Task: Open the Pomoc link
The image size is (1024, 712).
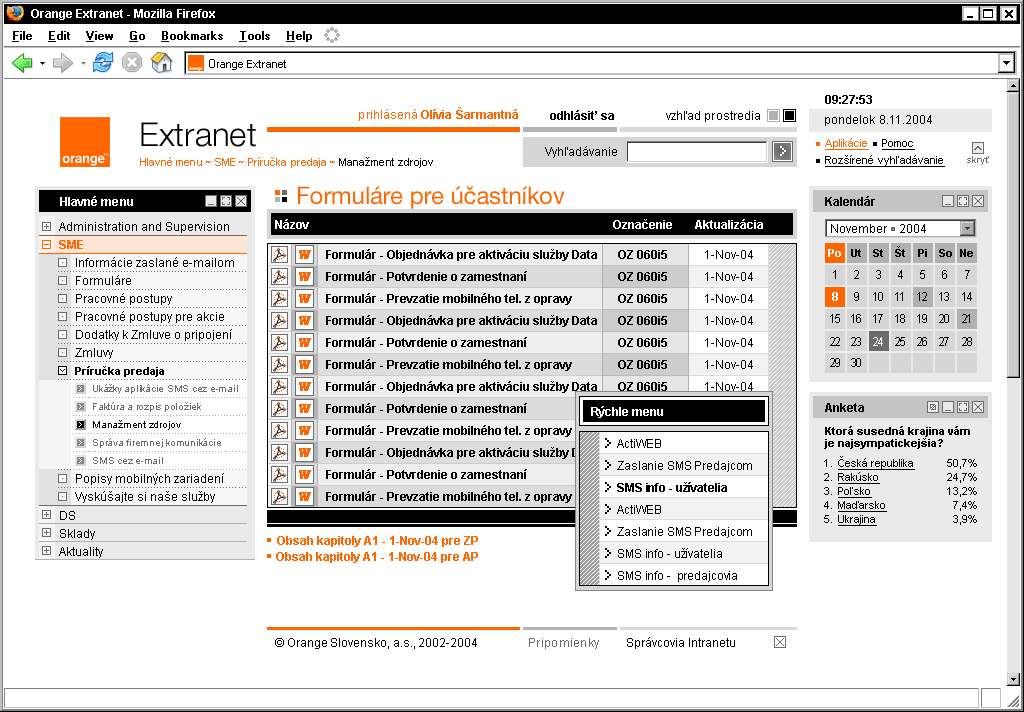Action: pos(897,143)
